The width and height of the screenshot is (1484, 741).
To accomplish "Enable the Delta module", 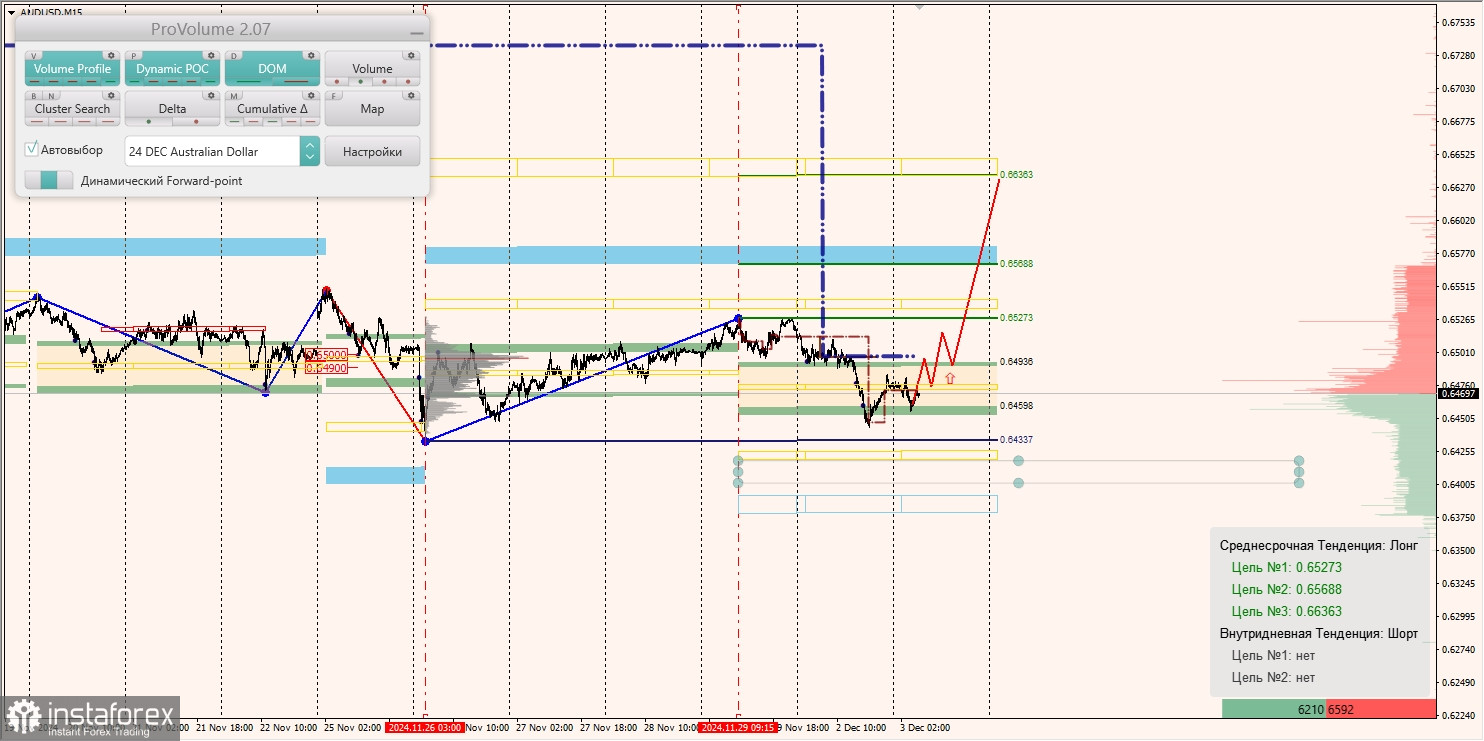I will pyautogui.click(x=172, y=108).
